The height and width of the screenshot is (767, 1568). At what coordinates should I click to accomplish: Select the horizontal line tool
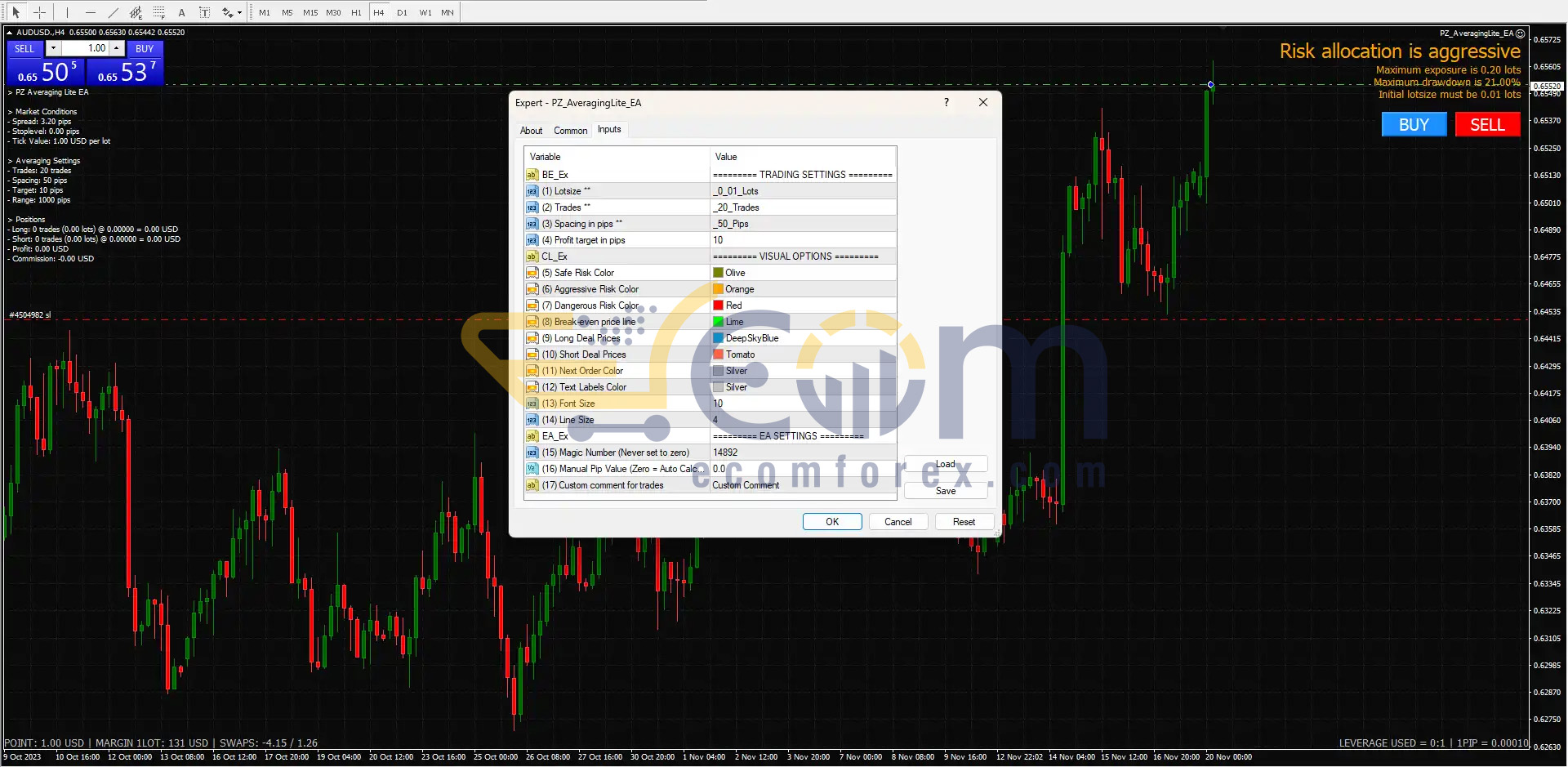pyautogui.click(x=90, y=12)
